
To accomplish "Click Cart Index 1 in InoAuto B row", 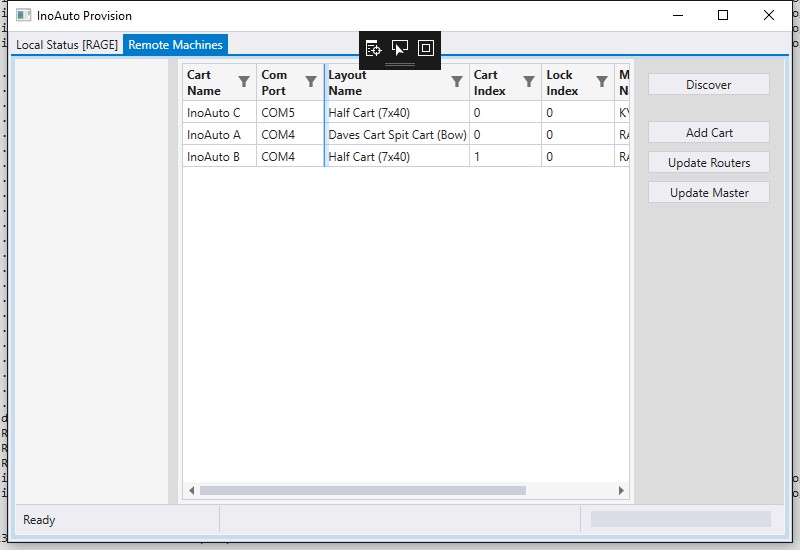I will 506,157.
